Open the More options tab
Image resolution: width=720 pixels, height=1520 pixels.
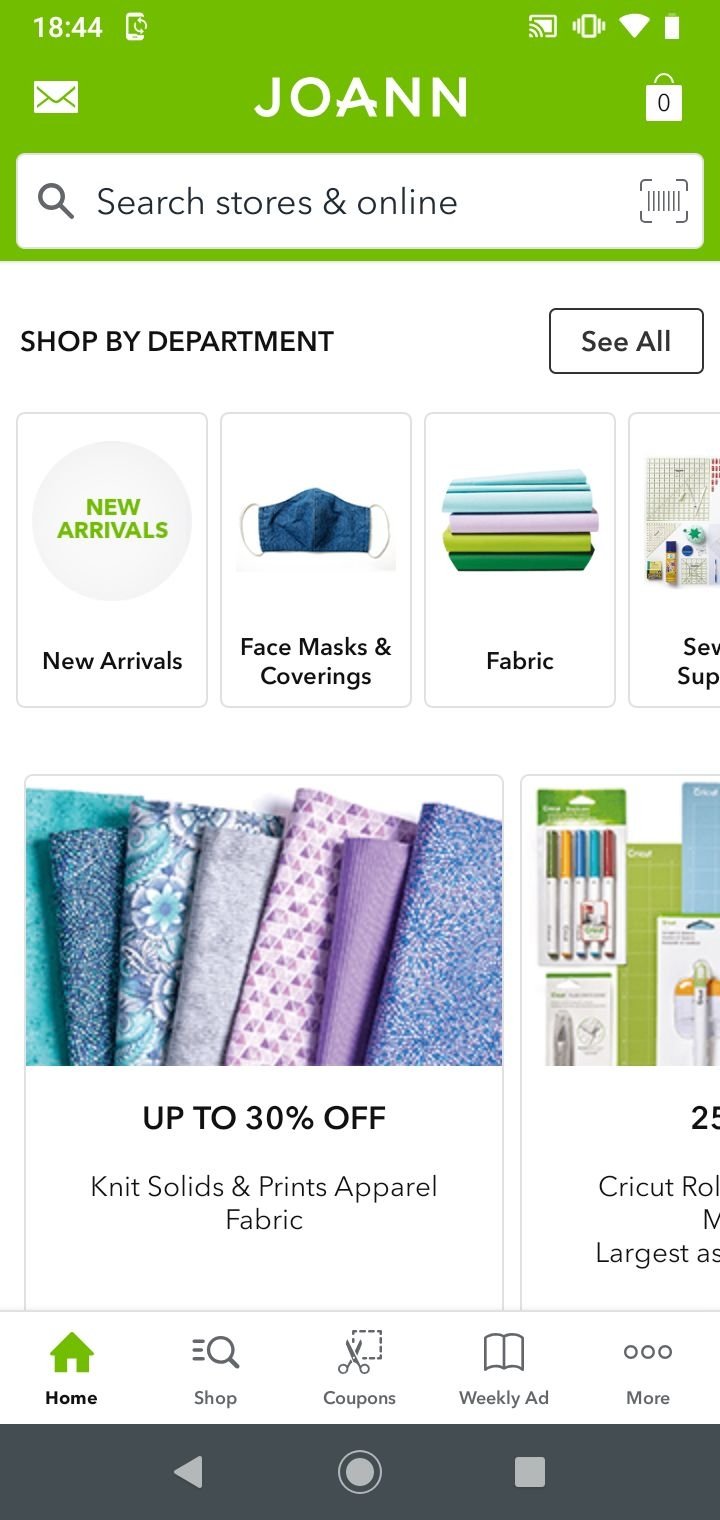[x=648, y=1369]
